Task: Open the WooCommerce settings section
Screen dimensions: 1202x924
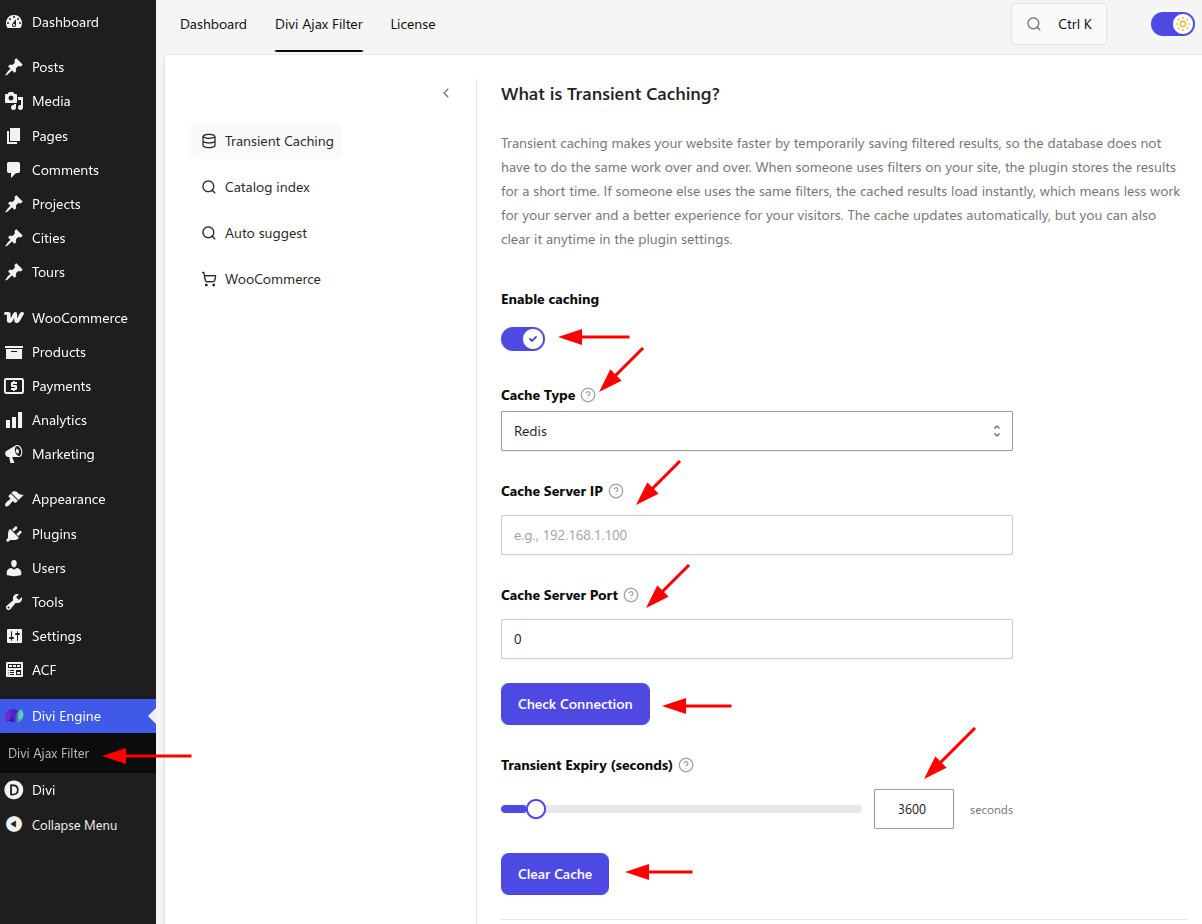Action: [x=261, y=279]
